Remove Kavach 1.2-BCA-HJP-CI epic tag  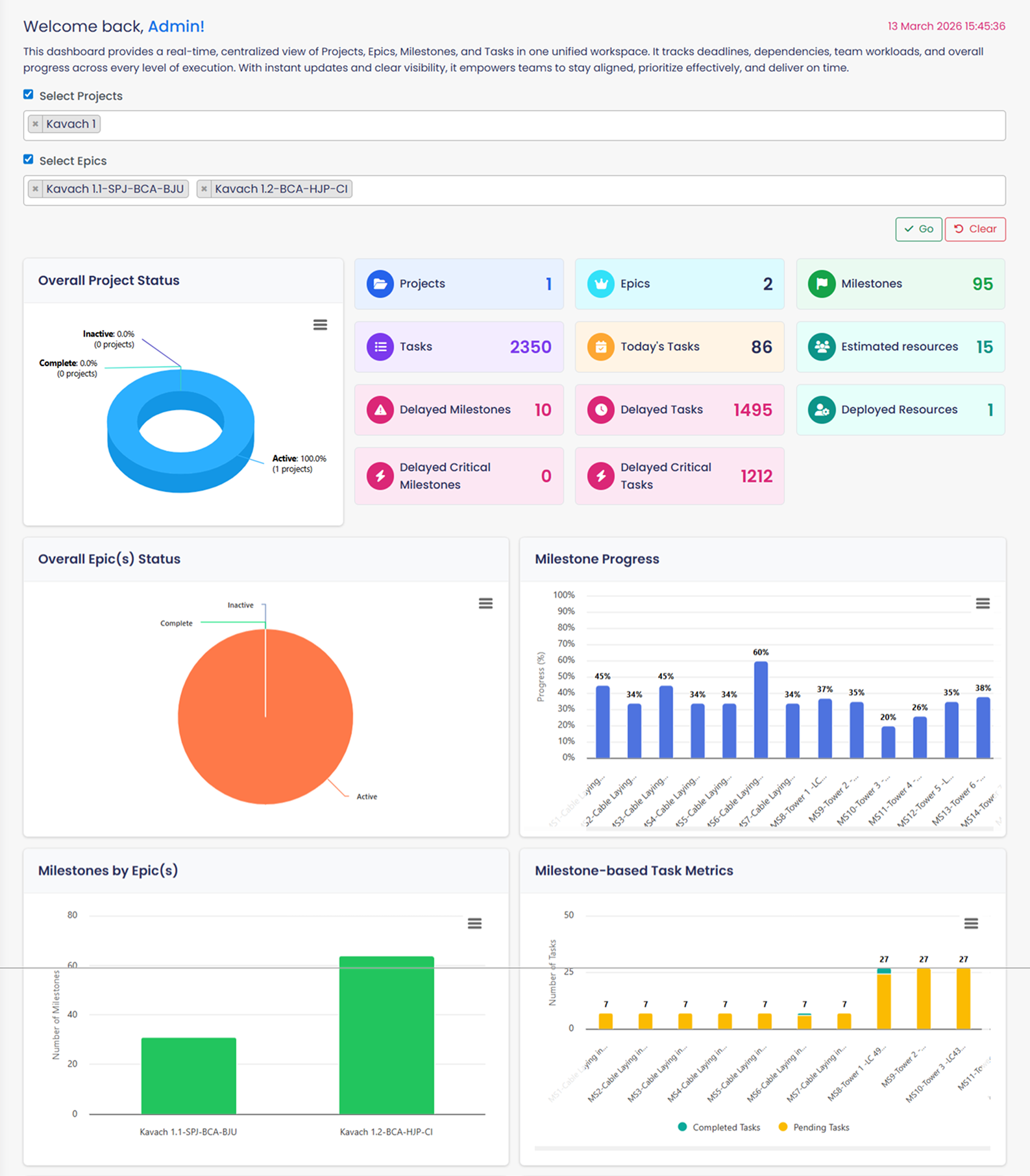[204, 189]
